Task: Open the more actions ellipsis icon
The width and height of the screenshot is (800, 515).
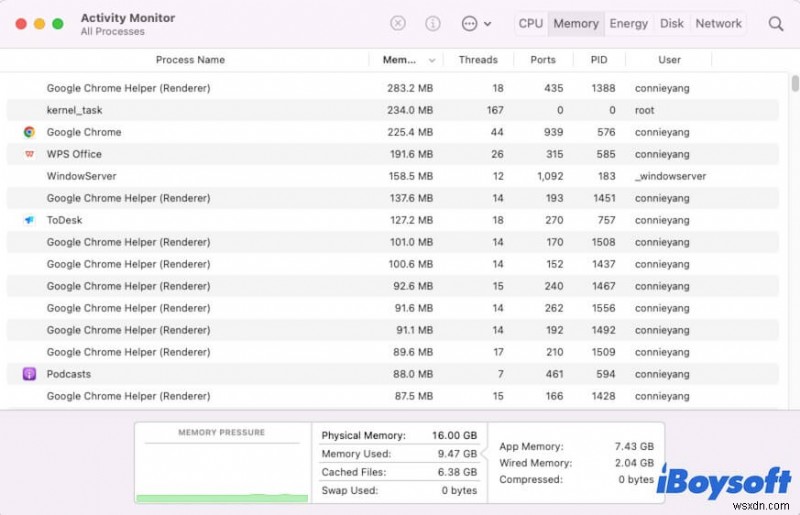Action: tap(469, 23)
